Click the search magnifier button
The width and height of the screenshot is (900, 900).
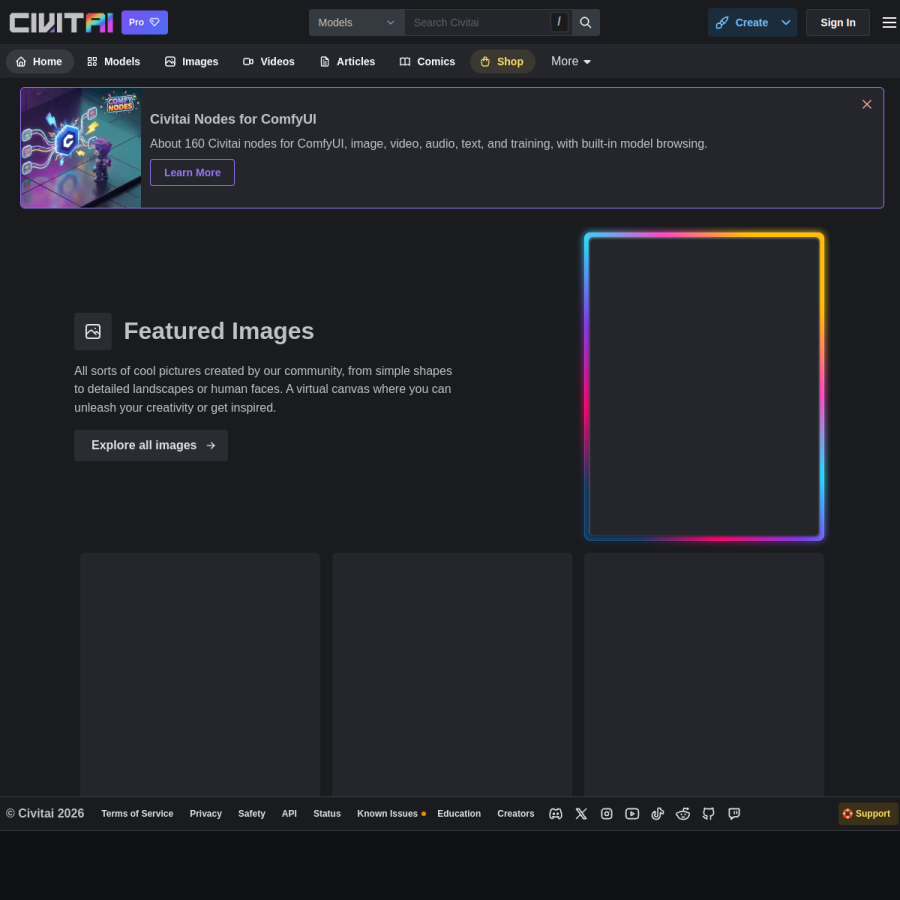pyautogui.click(x=585, y=22)
